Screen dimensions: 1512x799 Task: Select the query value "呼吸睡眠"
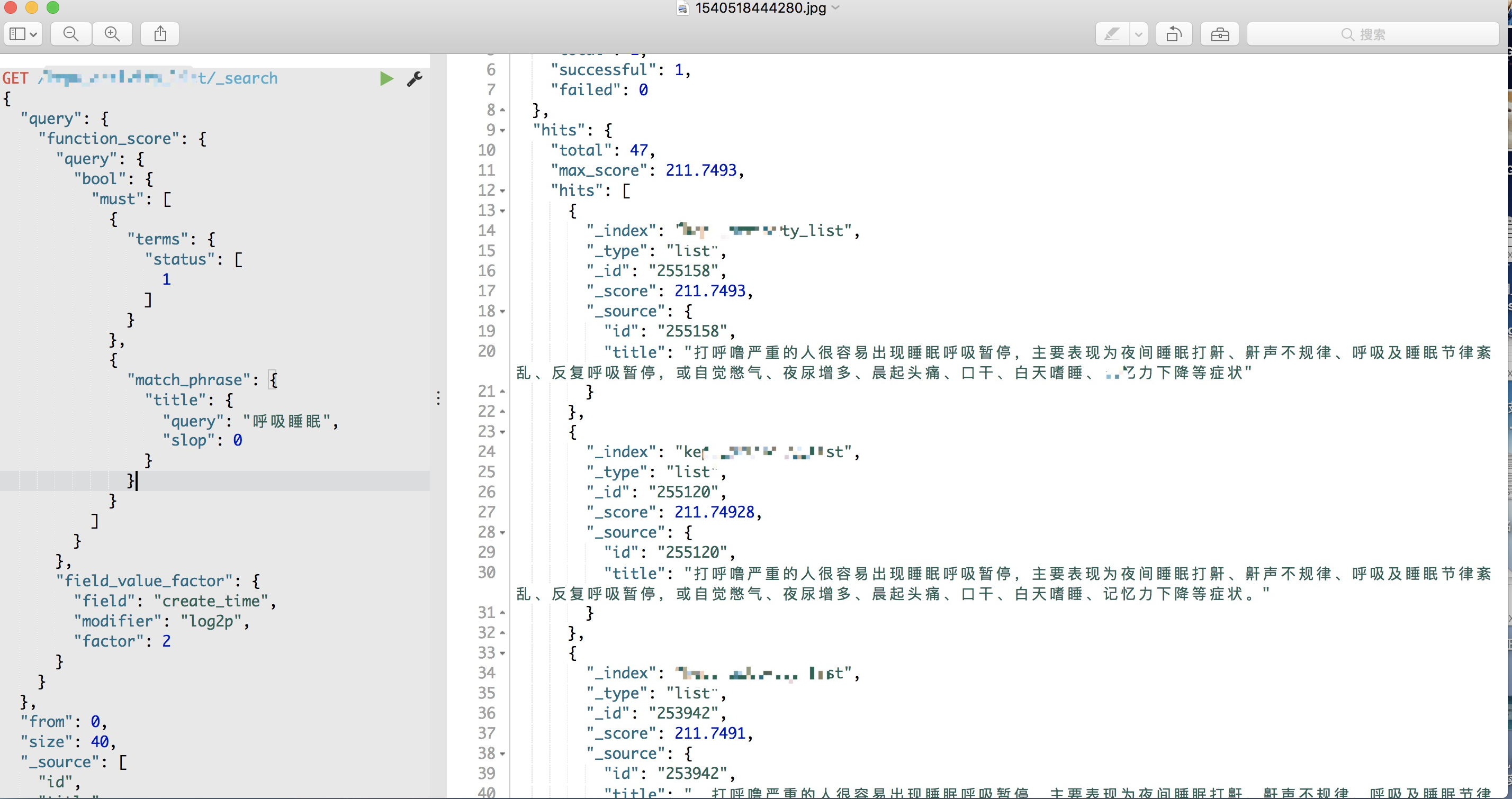287,421
